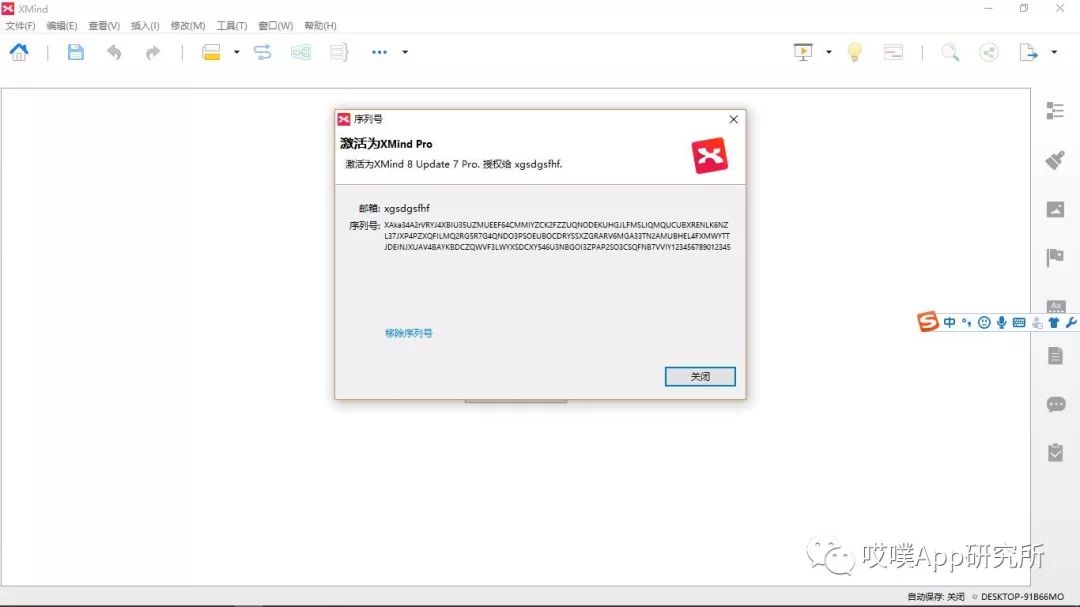Redo the last action

click(x=152, y=52)
